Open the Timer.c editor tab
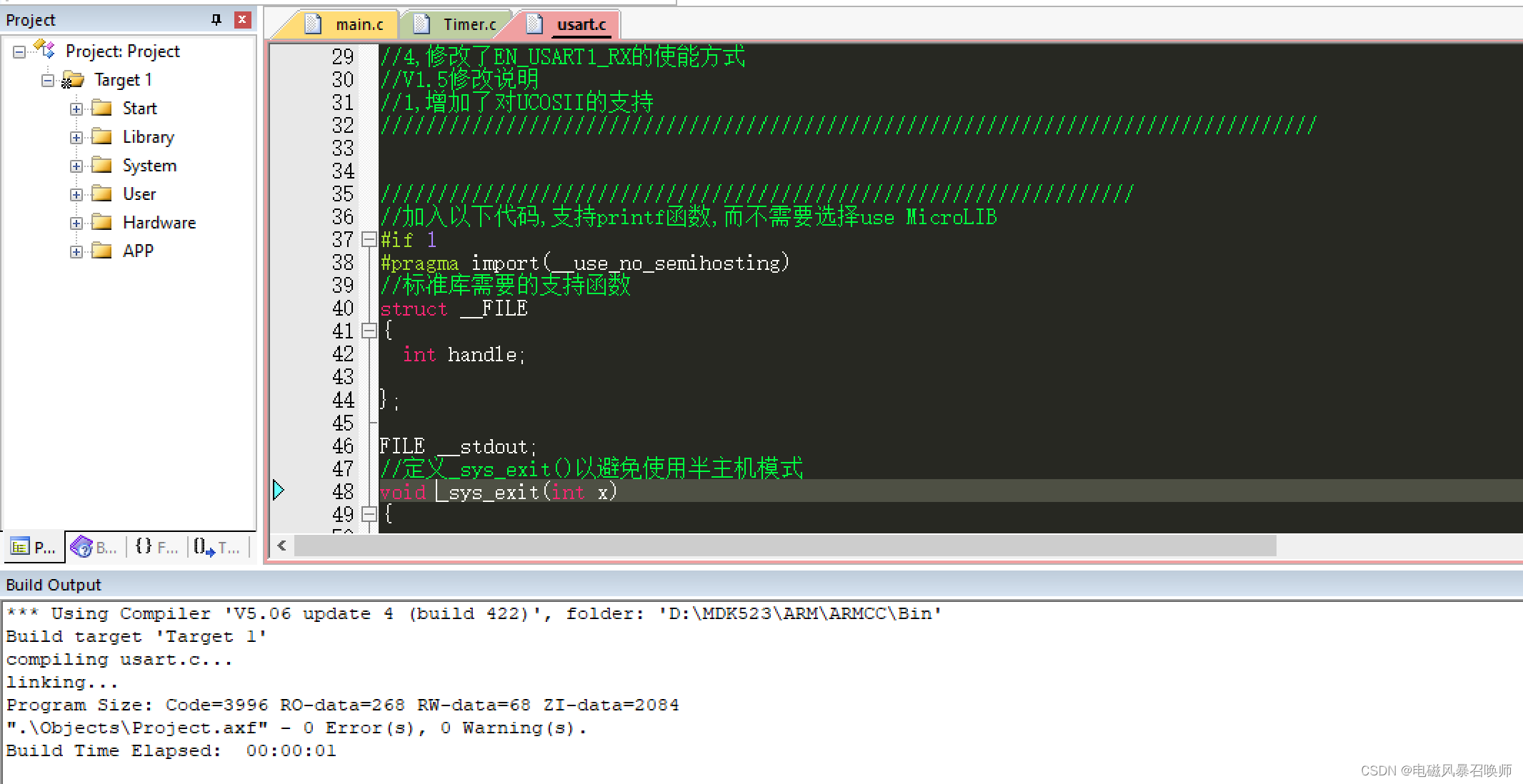Viewport: 1523px width, 784px height. point(469,24)
